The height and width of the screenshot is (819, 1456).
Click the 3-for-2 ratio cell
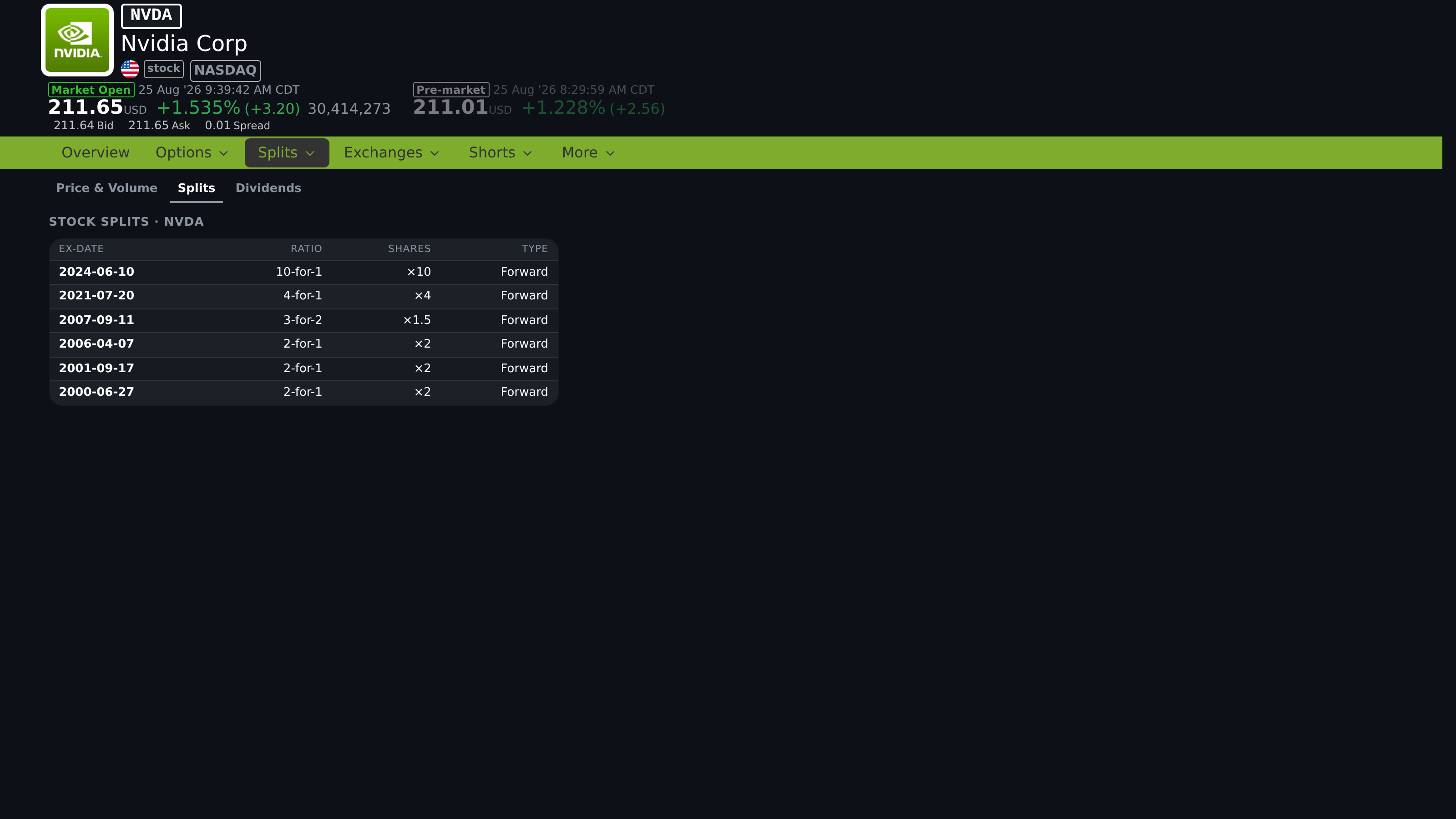[303, 320]
